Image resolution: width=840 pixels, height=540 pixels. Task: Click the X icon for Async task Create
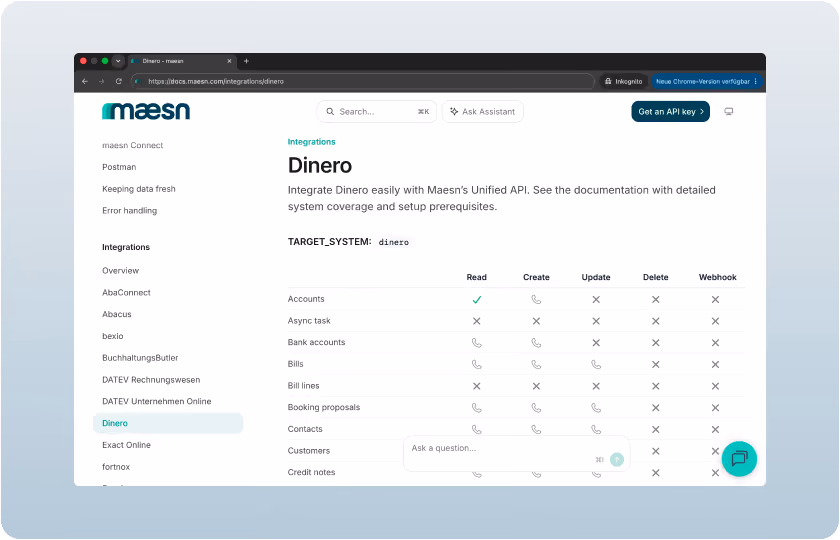536,321
